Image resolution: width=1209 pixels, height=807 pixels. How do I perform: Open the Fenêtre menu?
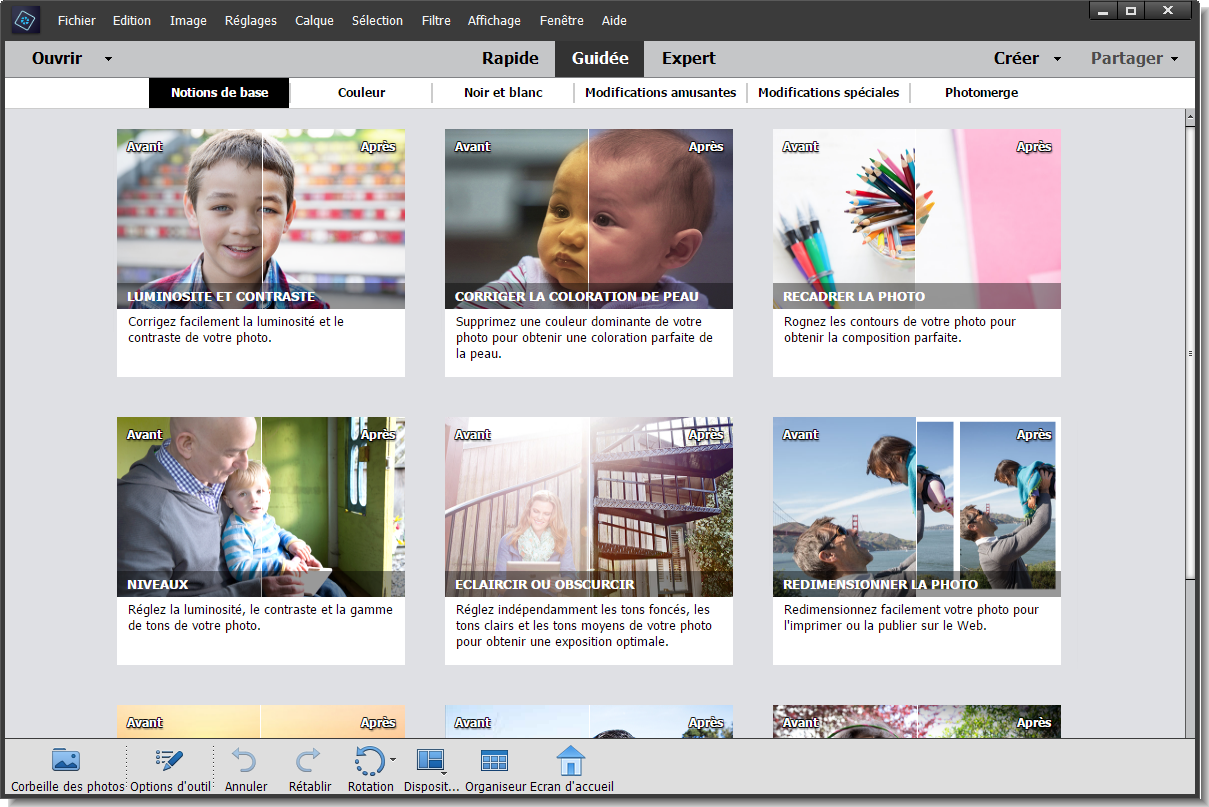point(561,20)
